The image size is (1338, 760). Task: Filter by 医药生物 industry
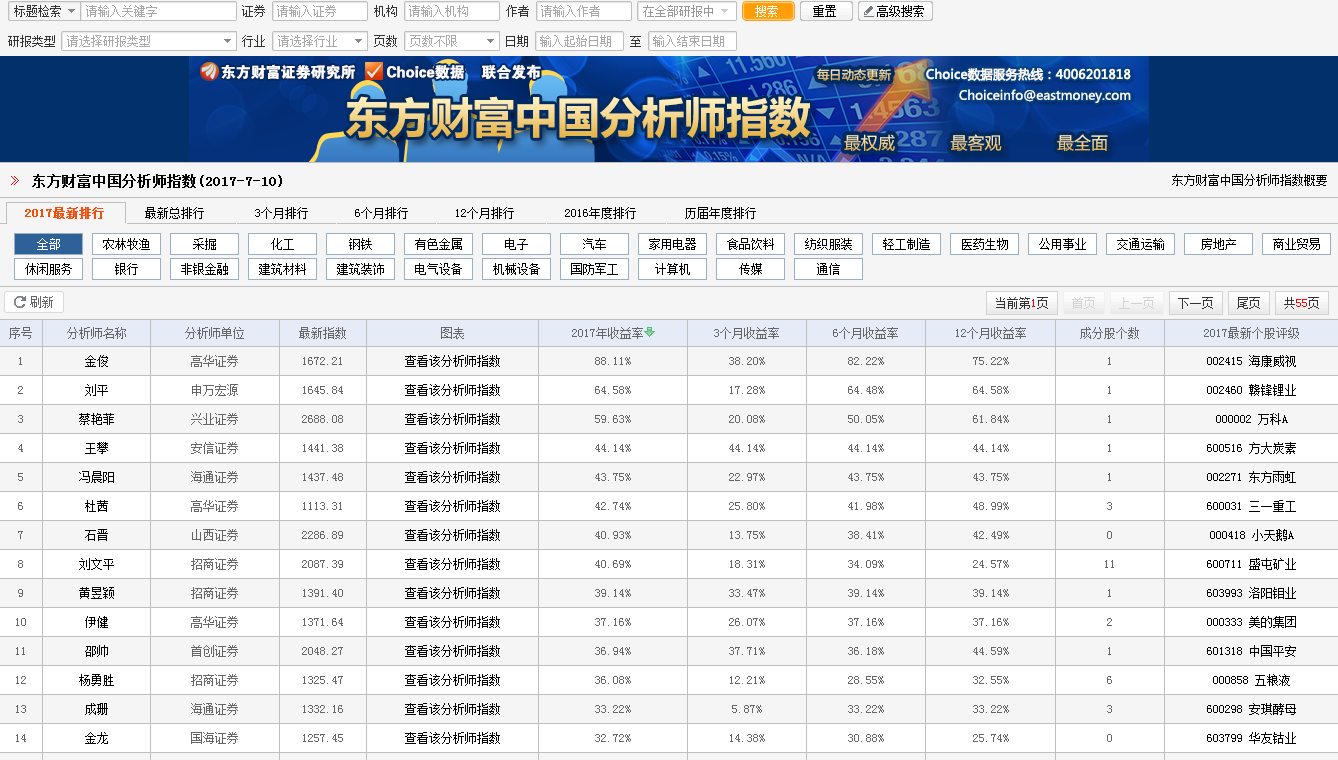pos(984,244)
